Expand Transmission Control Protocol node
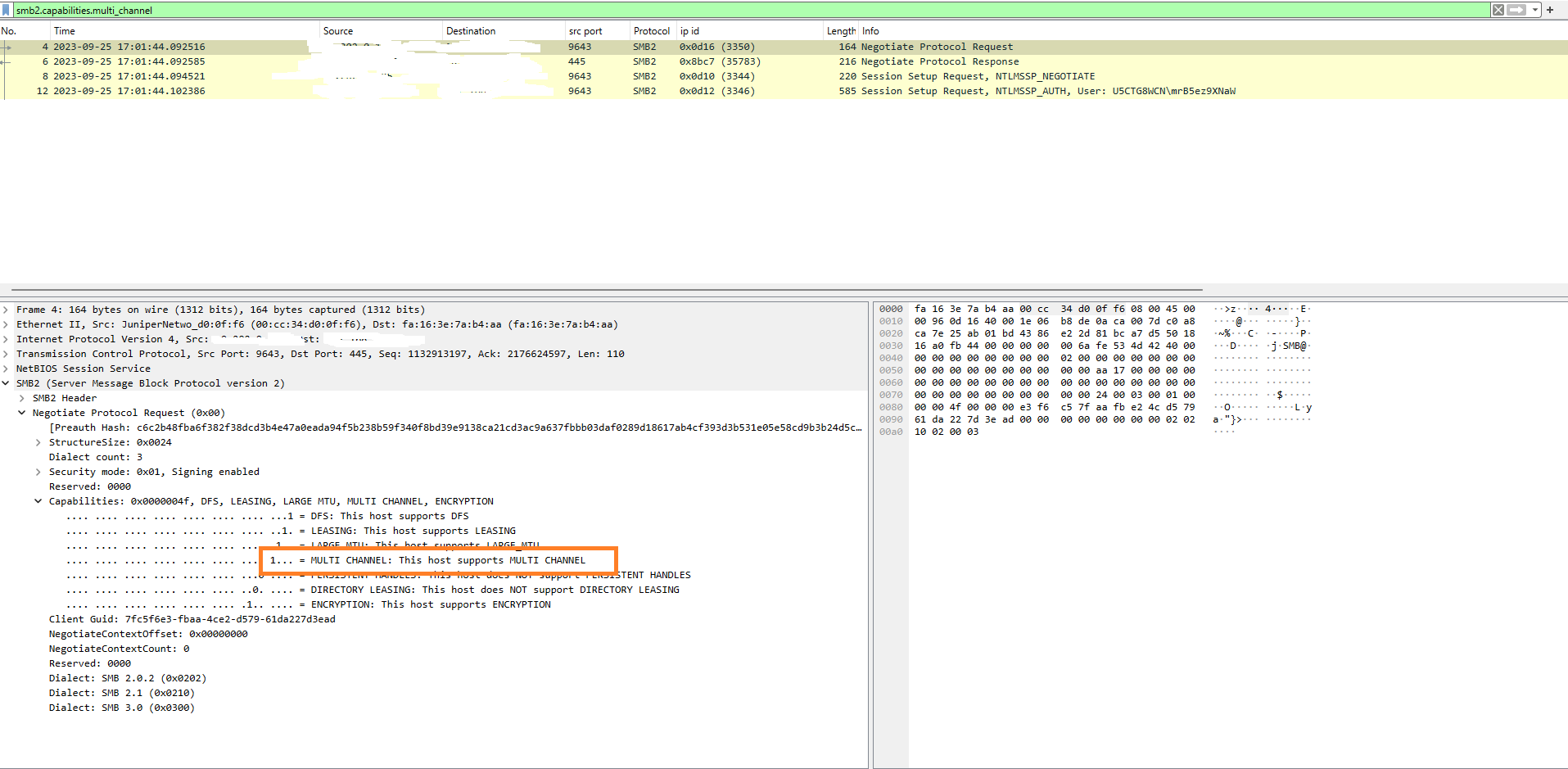The width and height of the screenshot is (1568, 769). (x=6, y=354)
